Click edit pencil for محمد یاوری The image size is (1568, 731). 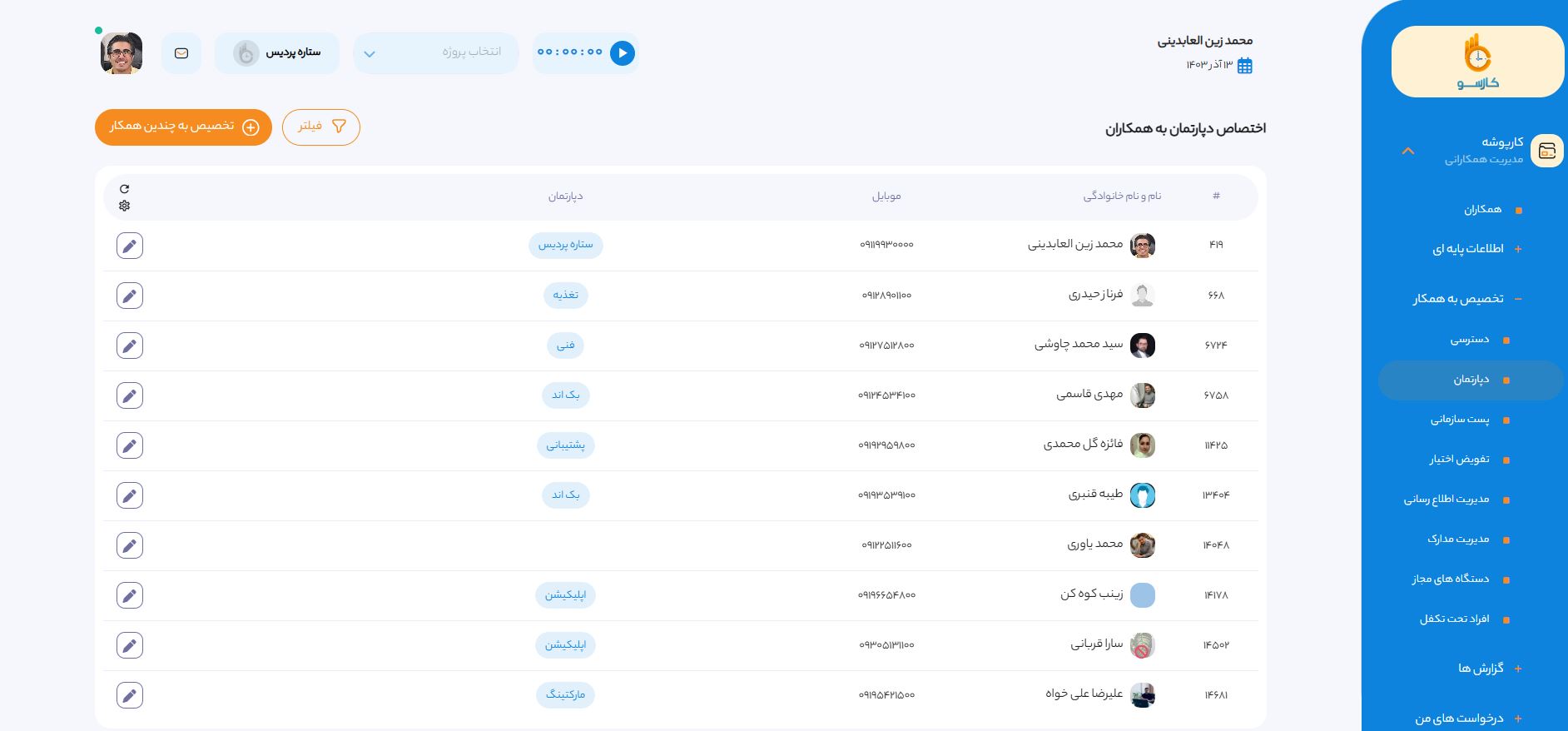(130, 545)
